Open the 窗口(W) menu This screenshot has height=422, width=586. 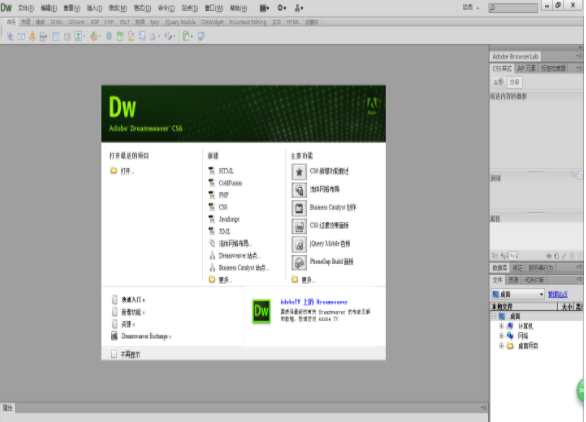(x=214, y=8)
